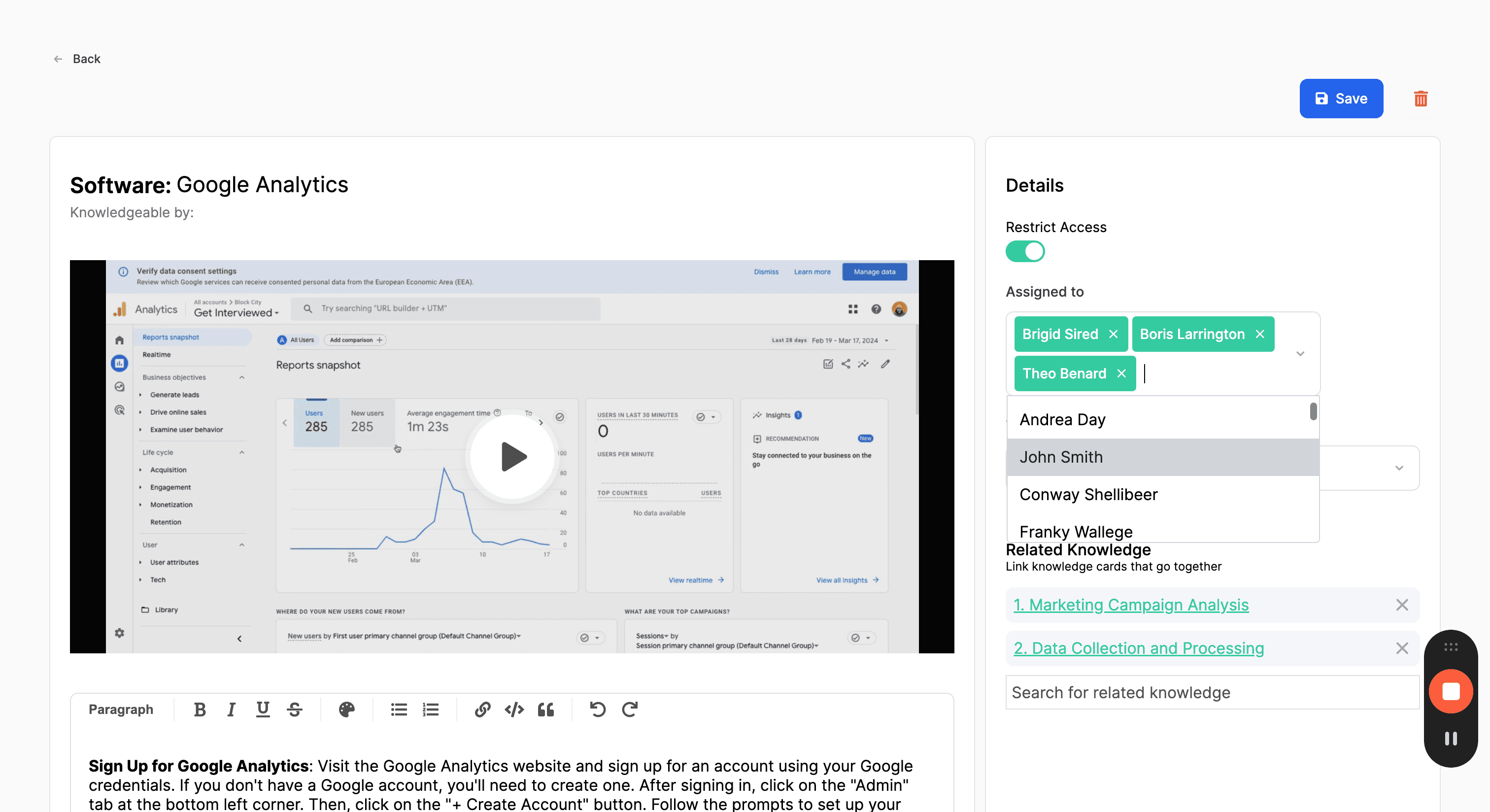Collapse the User section in video
1490x812 pixels.
pyautogui.click(x=242, y=545)
